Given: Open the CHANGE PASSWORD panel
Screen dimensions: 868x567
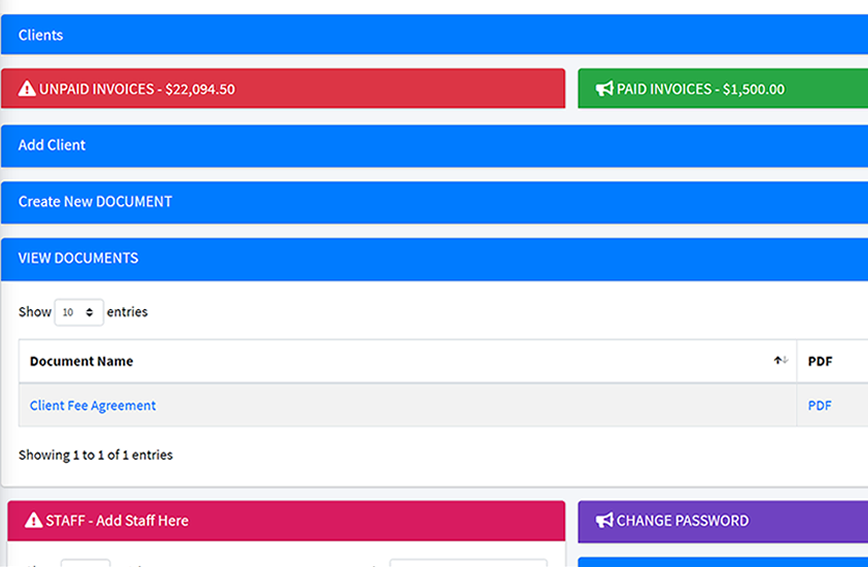Looking at the screenshot, I should [x=722, y=520].
